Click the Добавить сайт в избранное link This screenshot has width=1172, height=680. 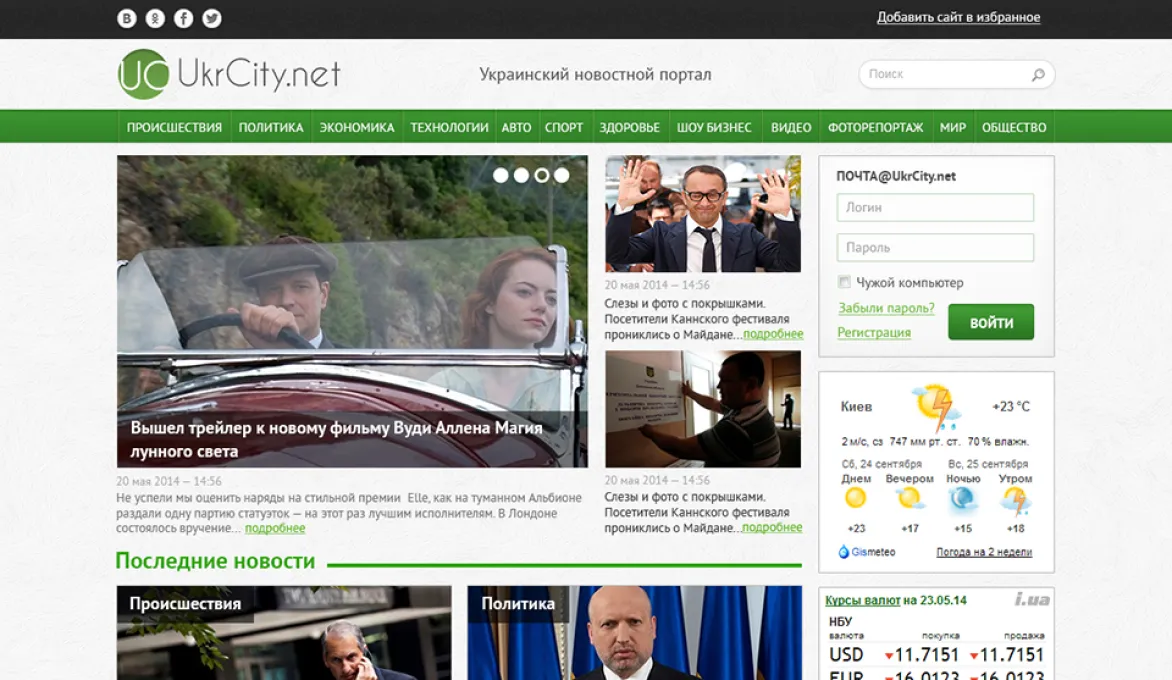[x=958, y=17]
